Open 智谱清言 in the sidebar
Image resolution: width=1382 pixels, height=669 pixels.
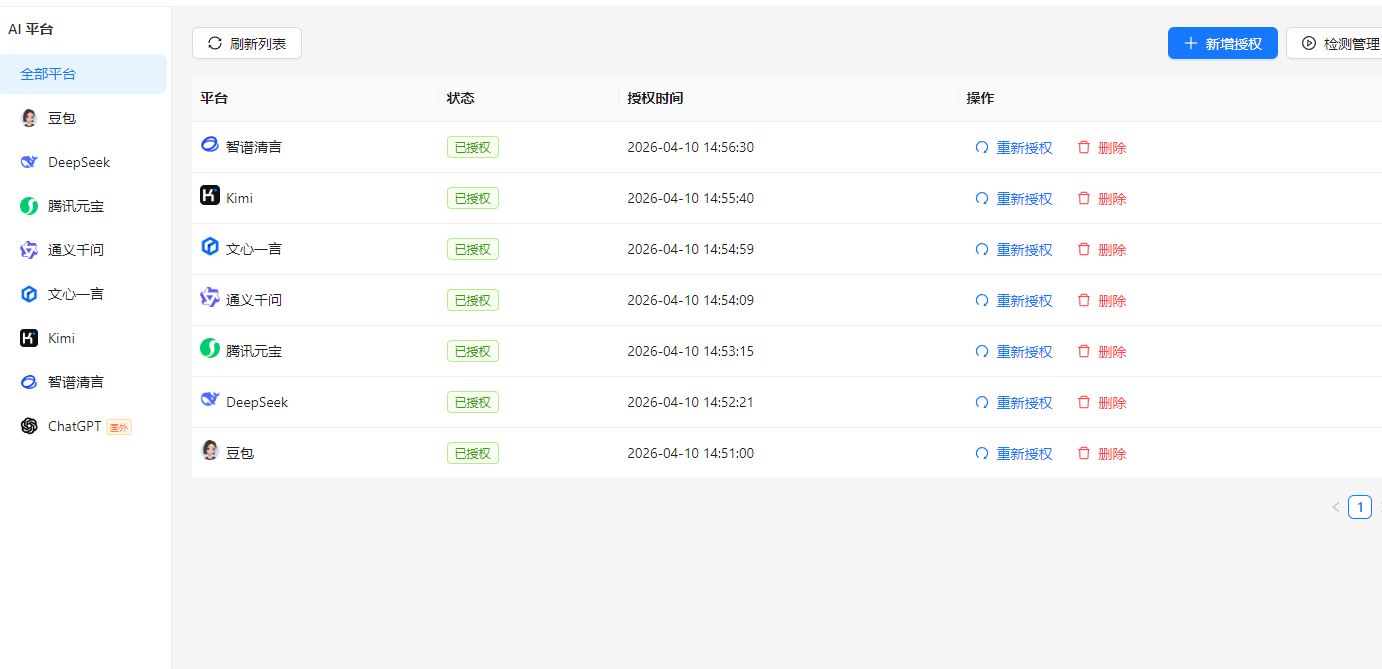[83, 382]
